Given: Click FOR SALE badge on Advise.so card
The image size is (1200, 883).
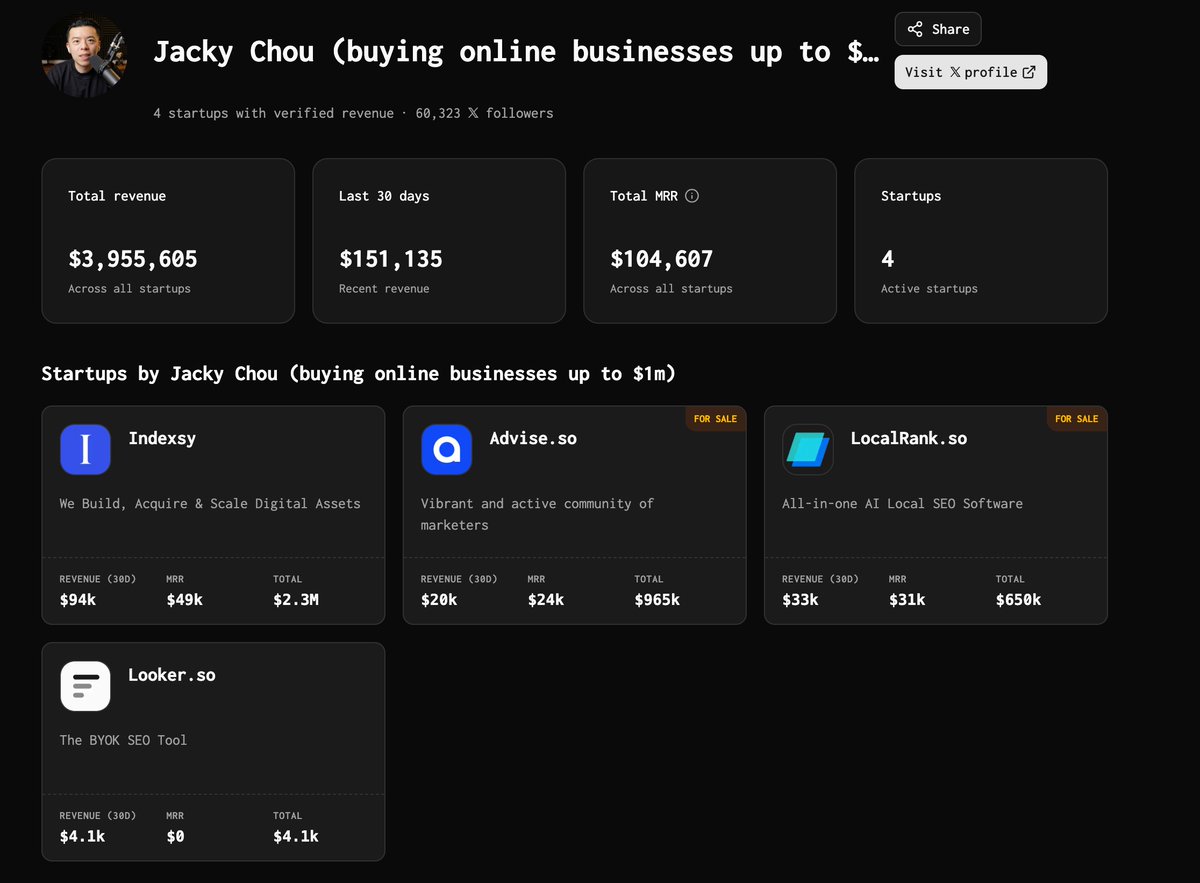Looking at the screenshot, I should [x=715, y=419].
